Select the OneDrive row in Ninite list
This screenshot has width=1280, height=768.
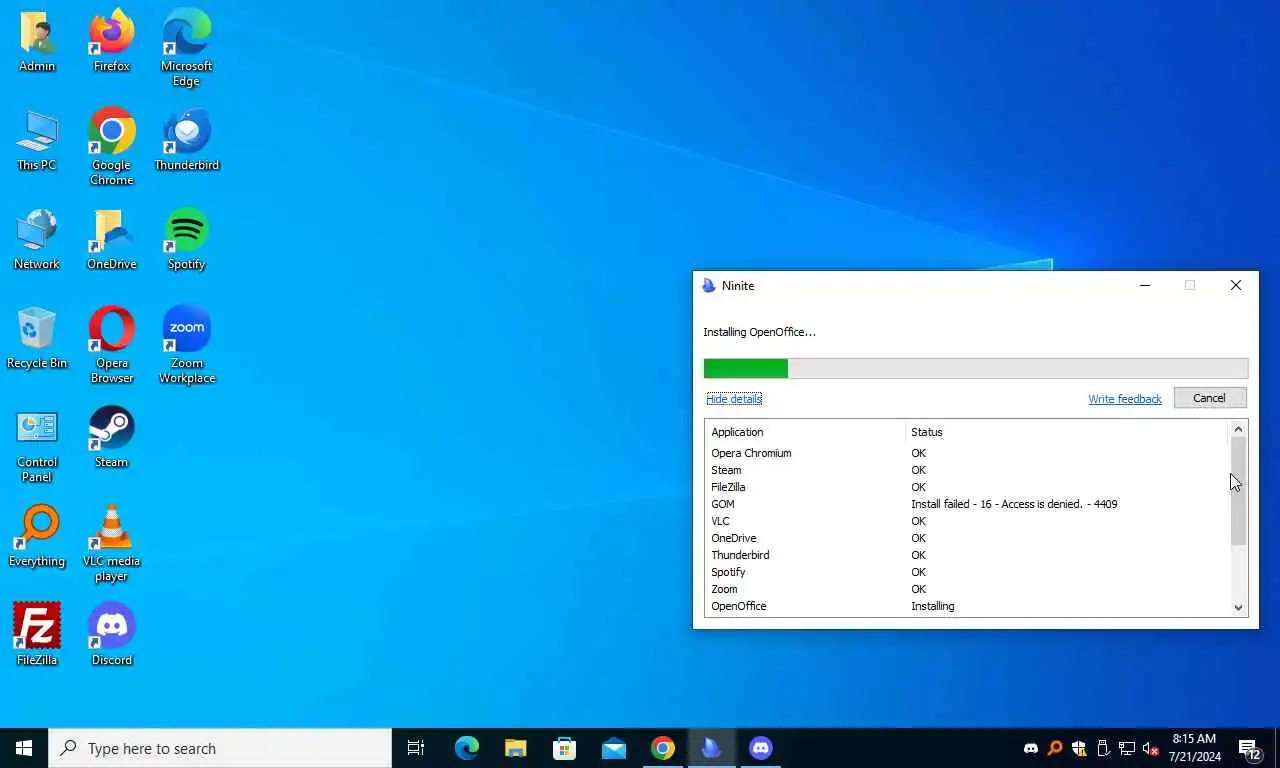(x=967, y=538)
